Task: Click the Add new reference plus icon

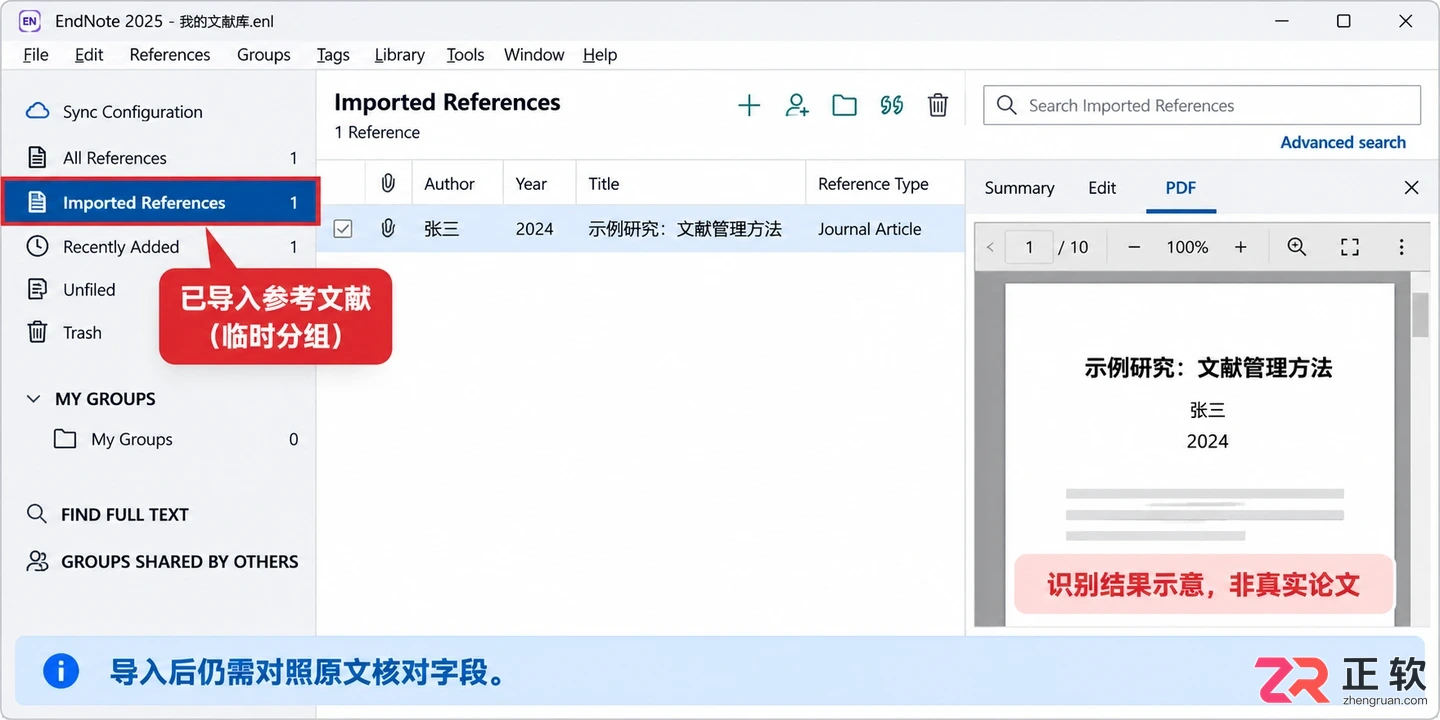Action: [749, 105]
